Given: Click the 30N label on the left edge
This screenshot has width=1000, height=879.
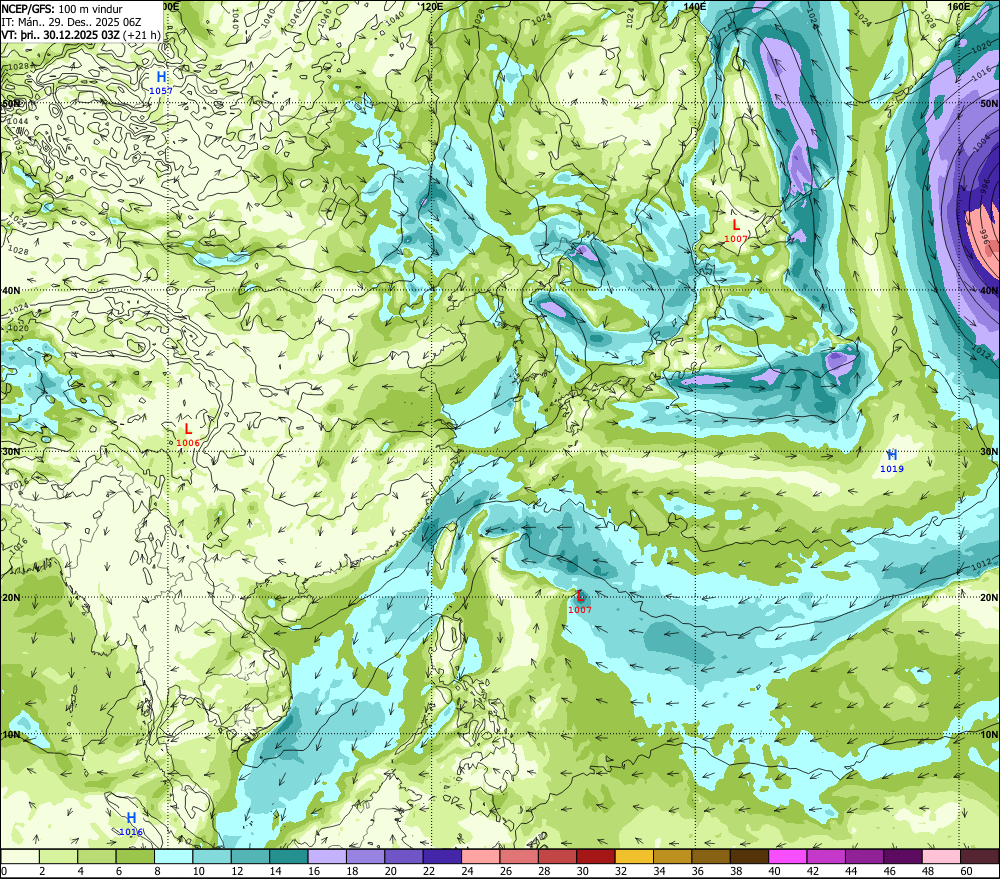Looking at the screenshot, I should click(x=11, y=451).
